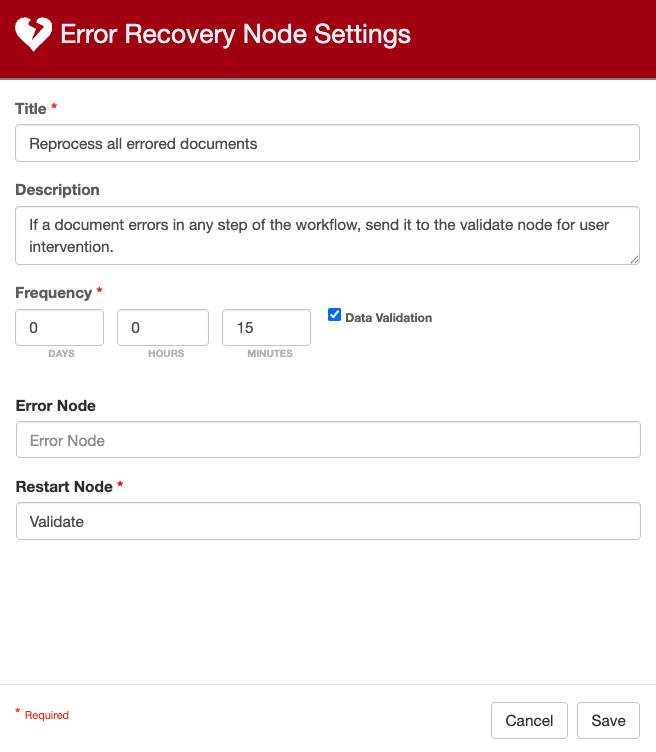Focus the Title input field

pyautogui.click(x=327, y=143)
